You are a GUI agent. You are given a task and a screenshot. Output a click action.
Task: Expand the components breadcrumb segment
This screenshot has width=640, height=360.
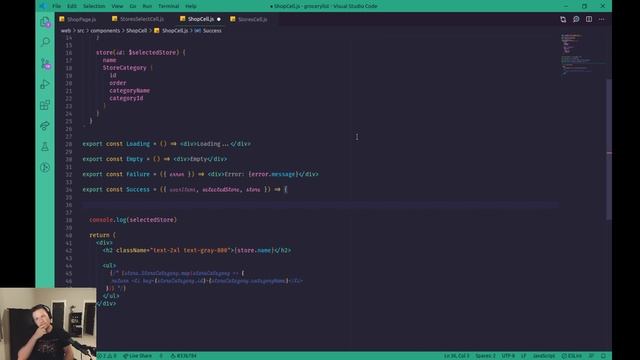click(x=105, y=31)
